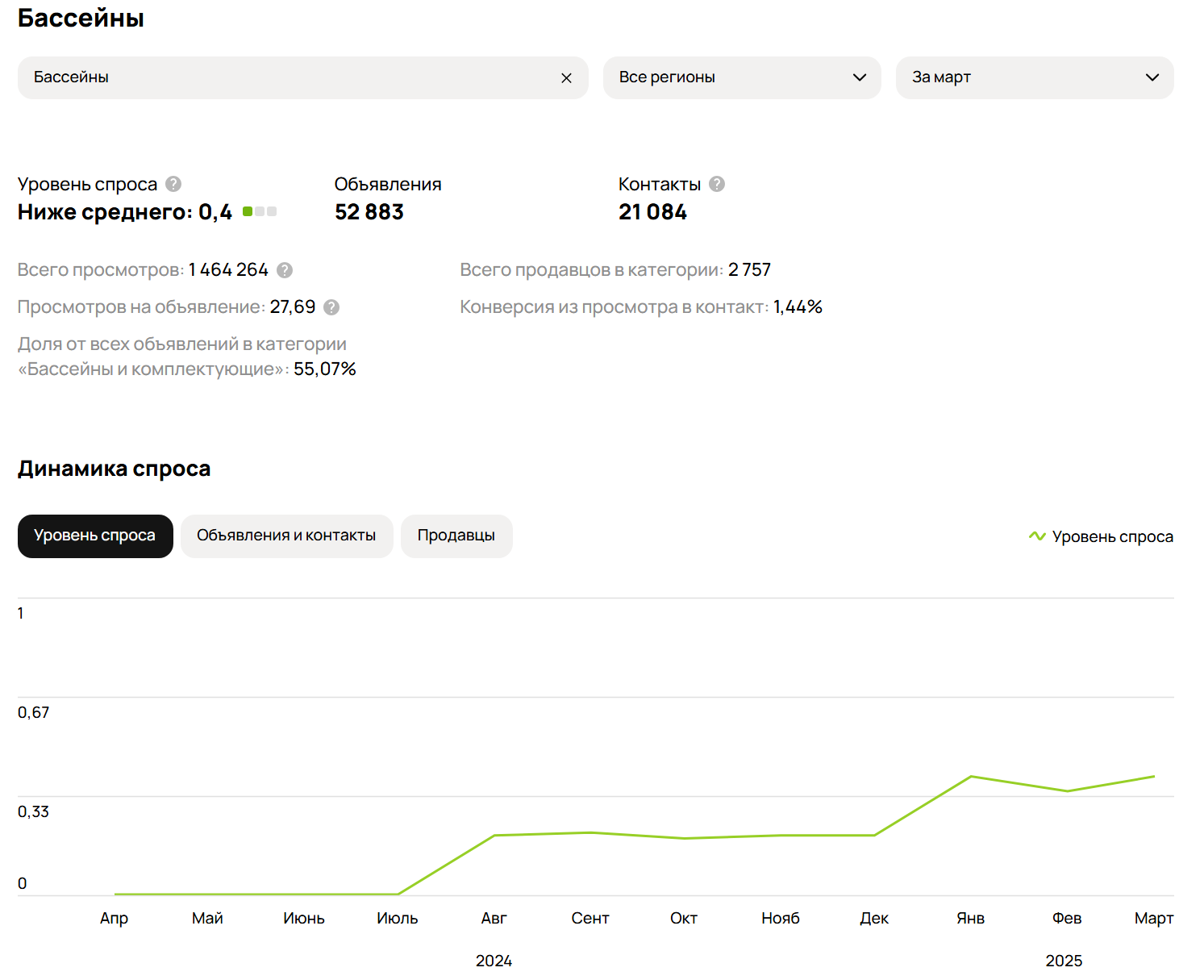
Task: Click the Бассейны category input field
Action: [290, 77]
